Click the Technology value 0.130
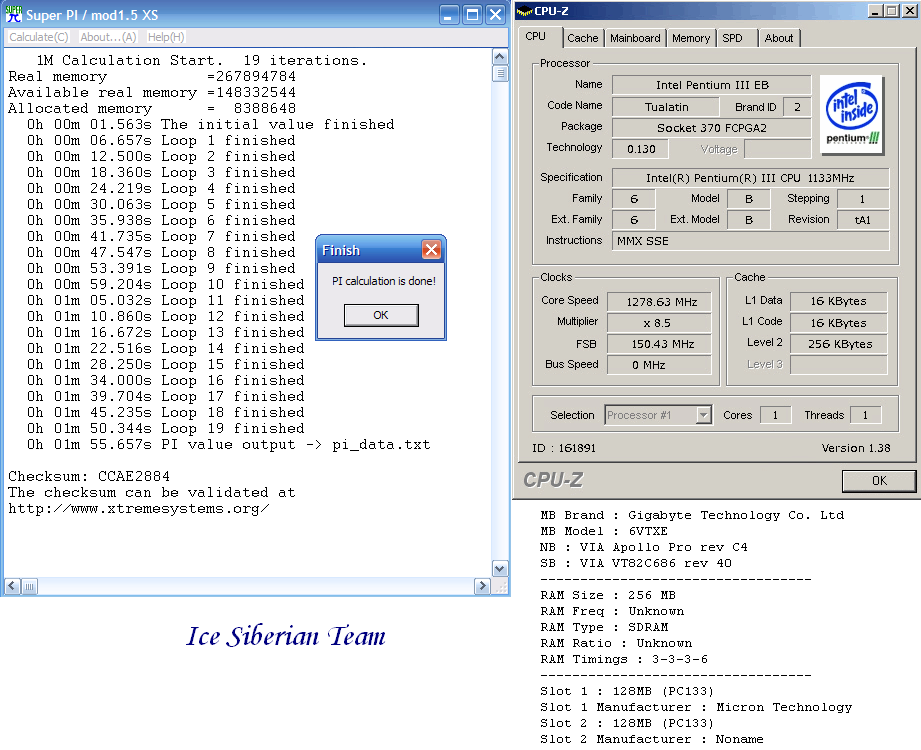This screenshot has width=921, height=750. pyautogui.click(x=640, y=149)
